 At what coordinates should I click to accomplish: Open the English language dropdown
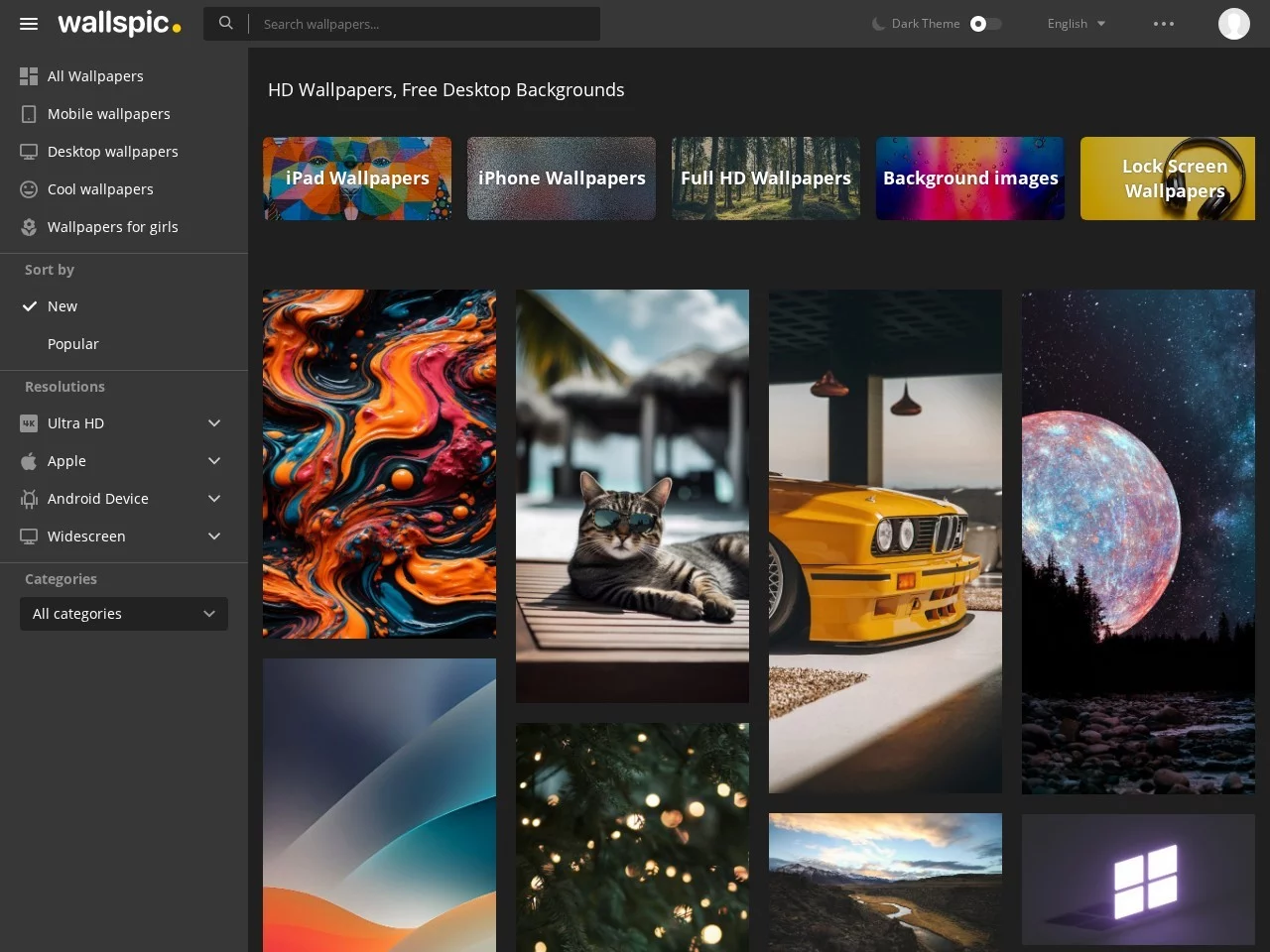click(1076, 24)
